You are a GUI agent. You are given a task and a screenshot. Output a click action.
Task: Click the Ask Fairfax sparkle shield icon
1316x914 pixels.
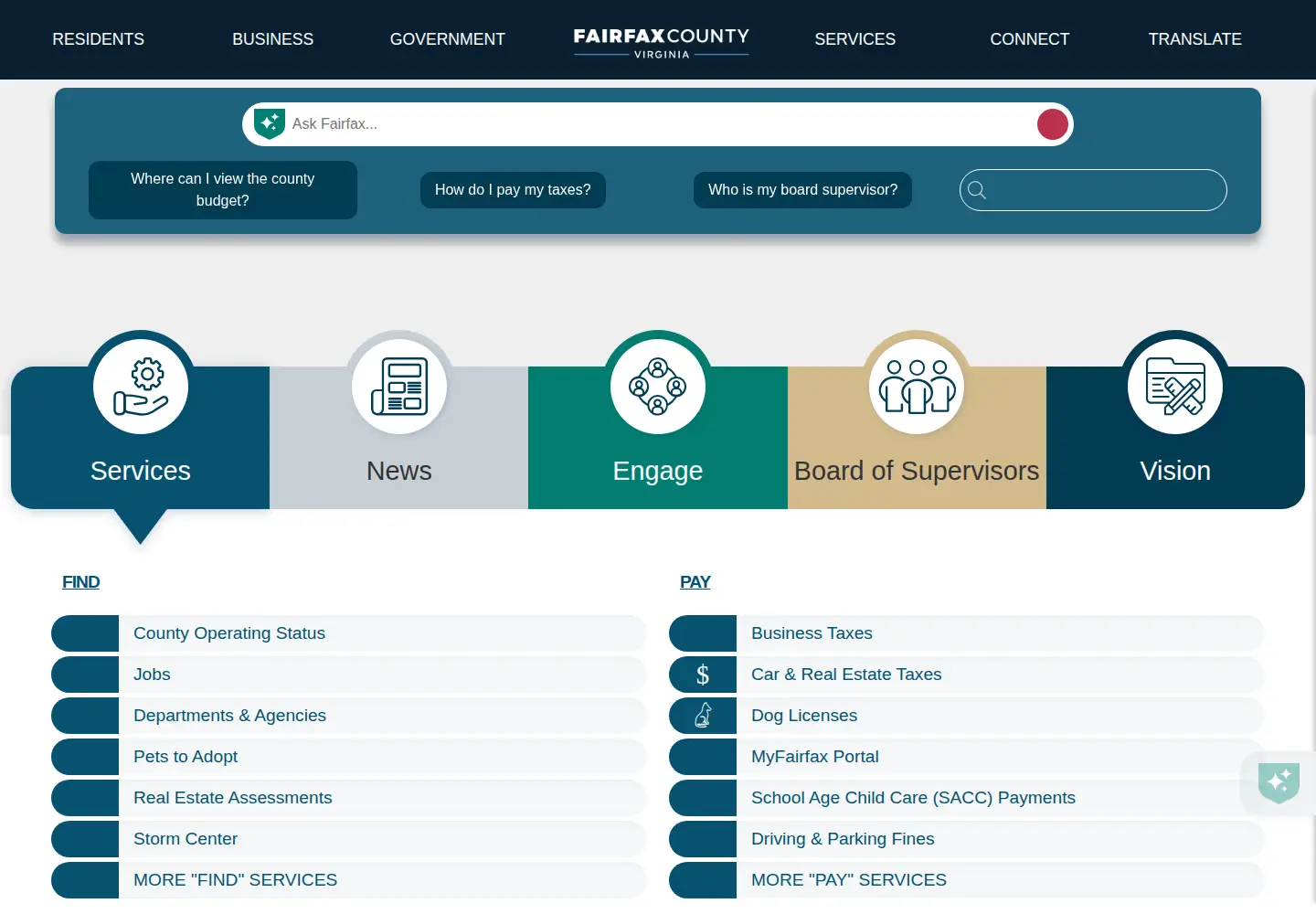(x=270, y=123)
